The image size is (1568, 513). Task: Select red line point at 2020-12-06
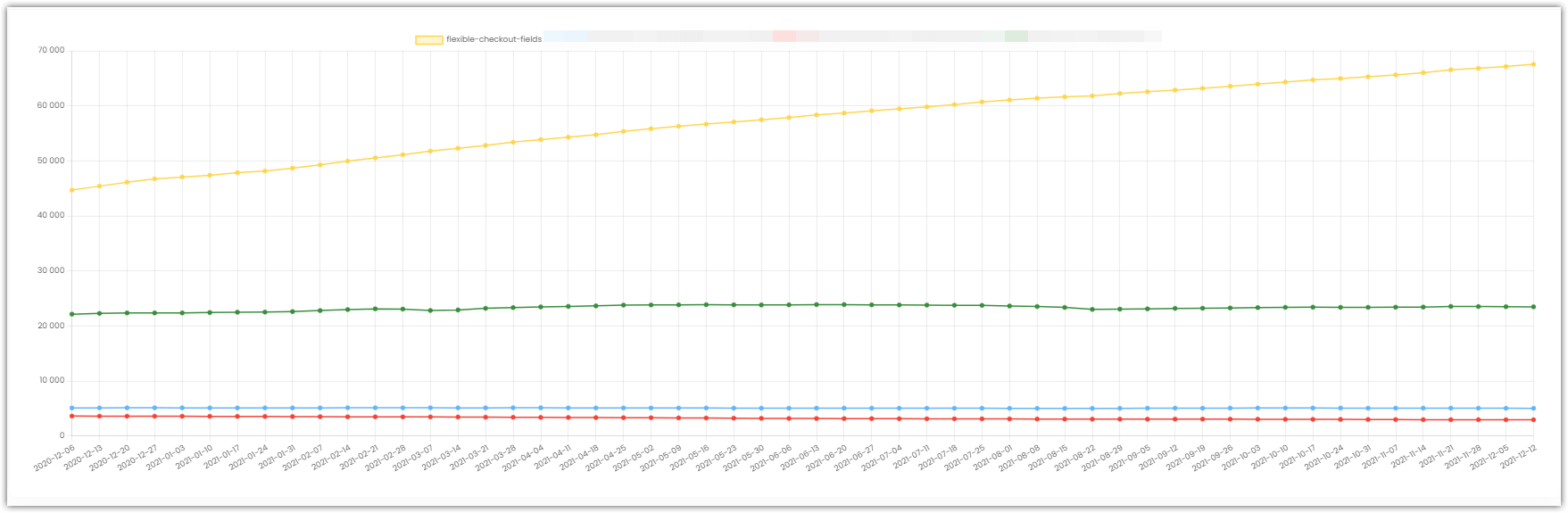(71, 416)
